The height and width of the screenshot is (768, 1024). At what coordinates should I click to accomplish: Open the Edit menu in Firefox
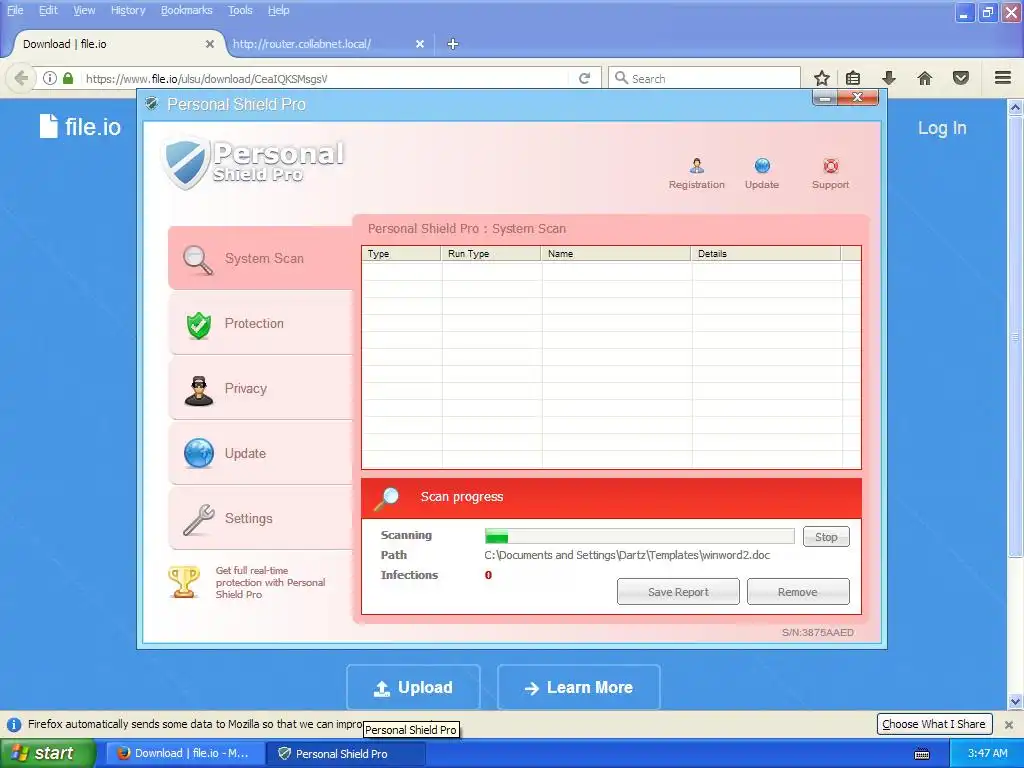tap(48, 10)
